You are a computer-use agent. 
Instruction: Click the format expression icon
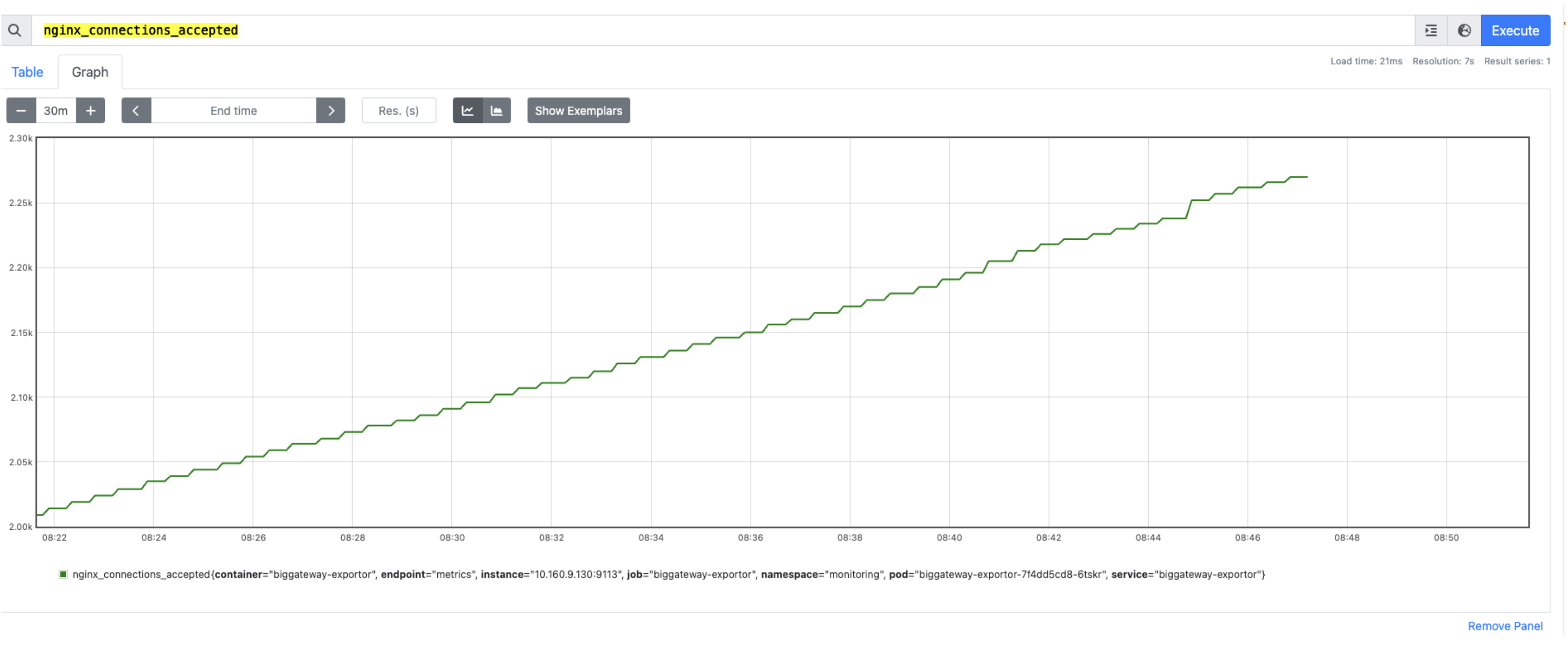(x=1431, y=30)
